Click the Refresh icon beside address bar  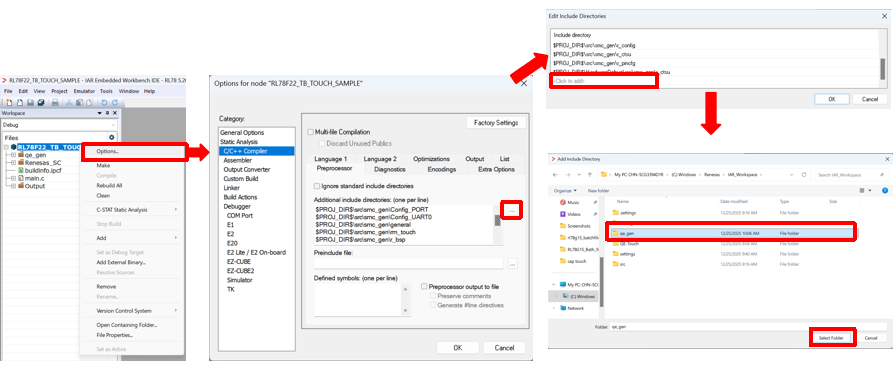pyautogui.click(x=803, y=174)
